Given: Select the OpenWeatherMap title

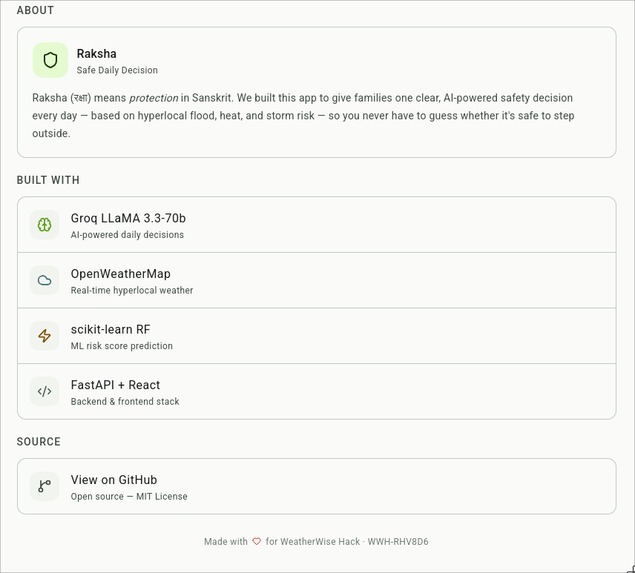Looking at the screenshot, I should (121, 274).
